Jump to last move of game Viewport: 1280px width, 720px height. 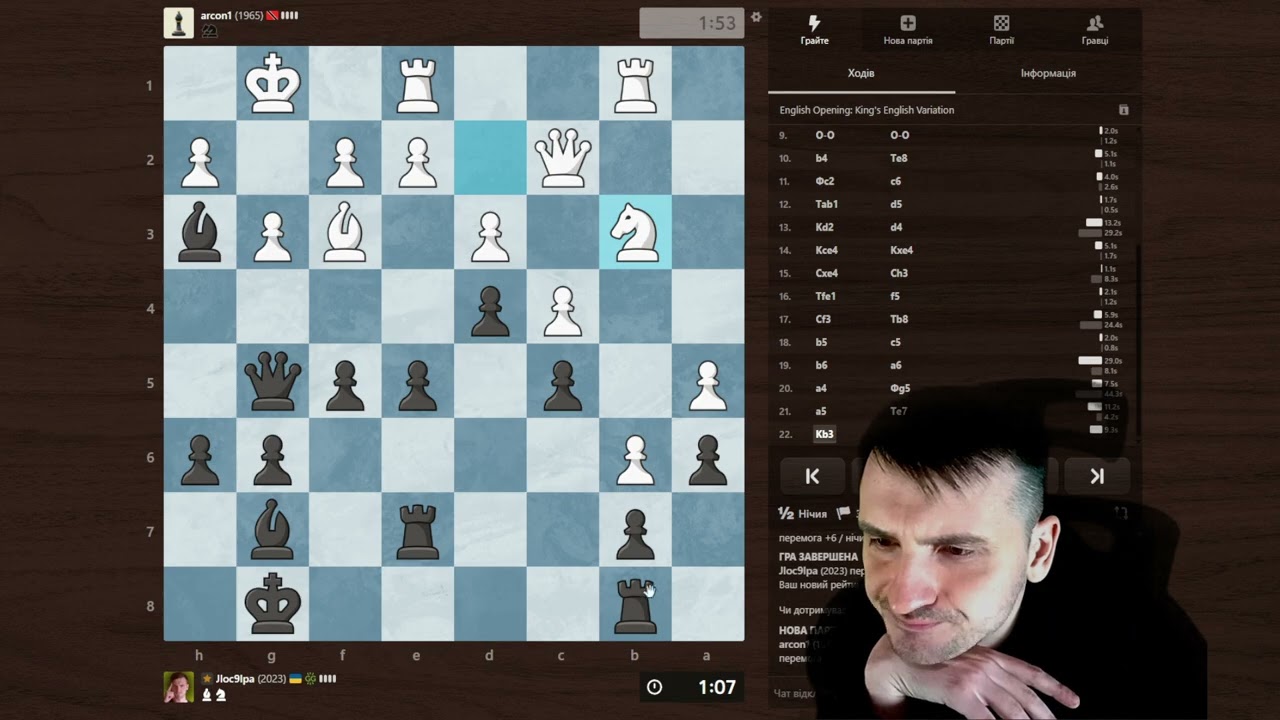coord(1097,477)
